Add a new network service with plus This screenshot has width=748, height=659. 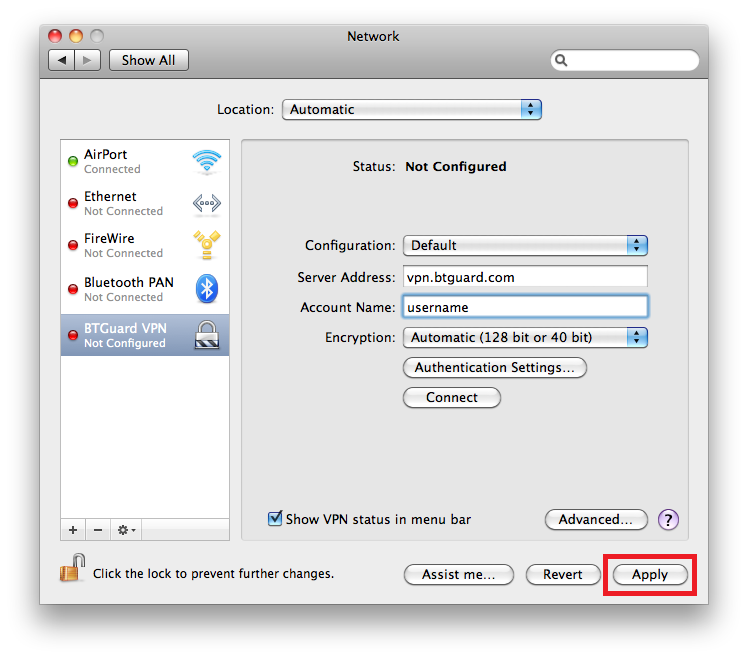coord(73,529)
